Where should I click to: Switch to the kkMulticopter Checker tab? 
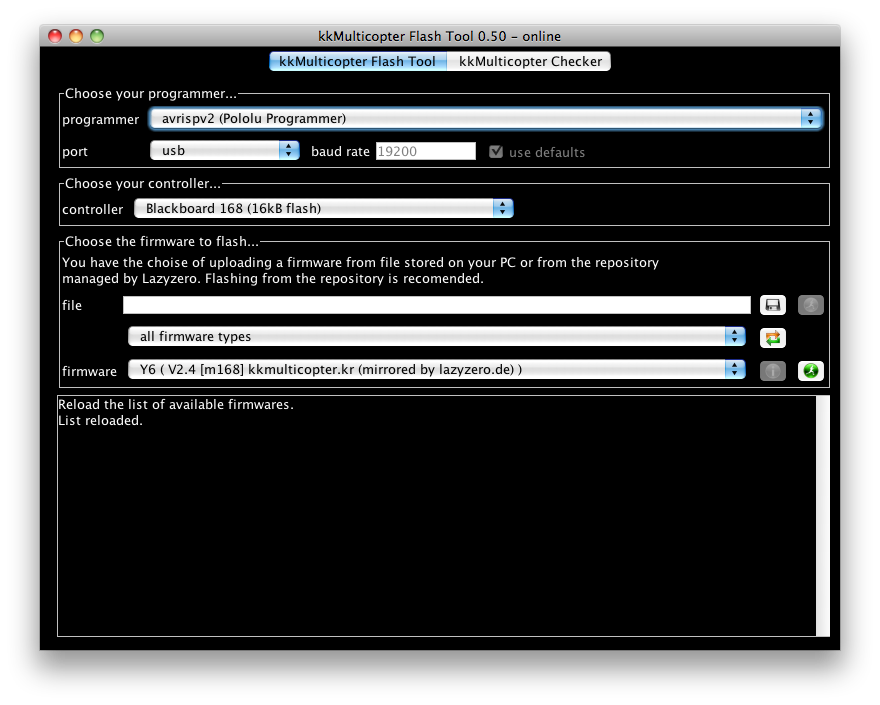530,61
